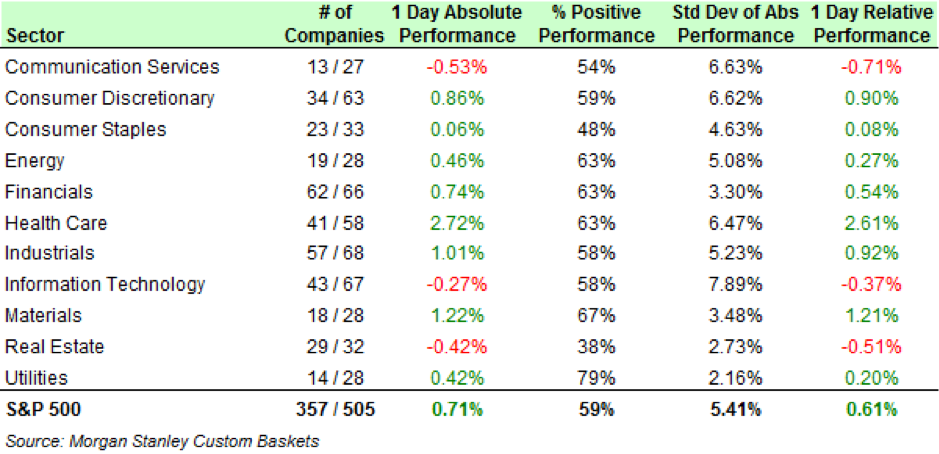Select the S&P 500 total row label
Image resolution: width=939 pixels, height=454 pixels.
pos(43,409)
